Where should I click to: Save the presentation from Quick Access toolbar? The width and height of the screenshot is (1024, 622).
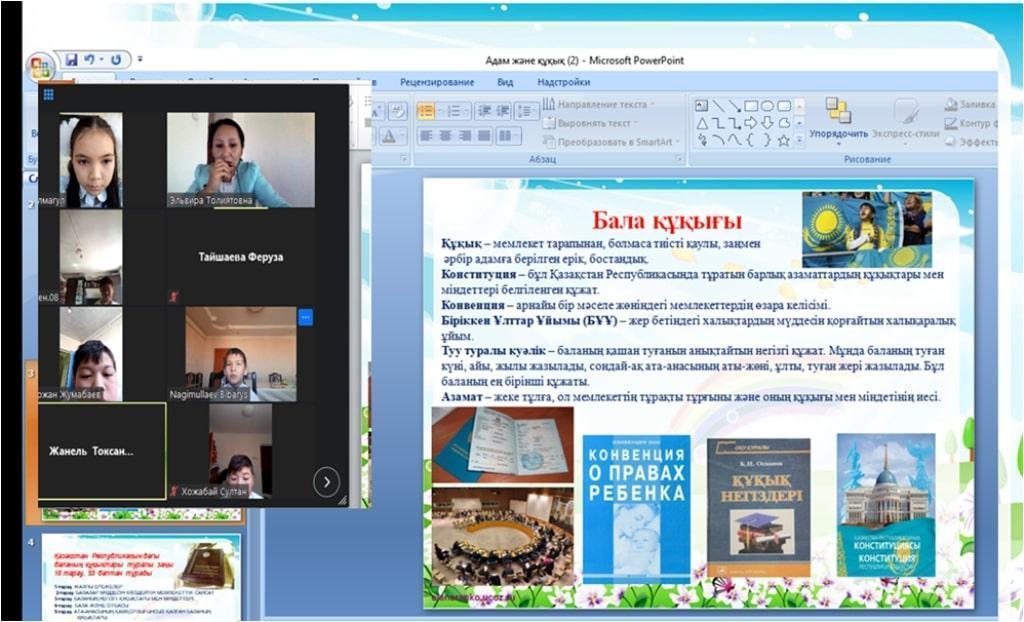coord(71,60)
